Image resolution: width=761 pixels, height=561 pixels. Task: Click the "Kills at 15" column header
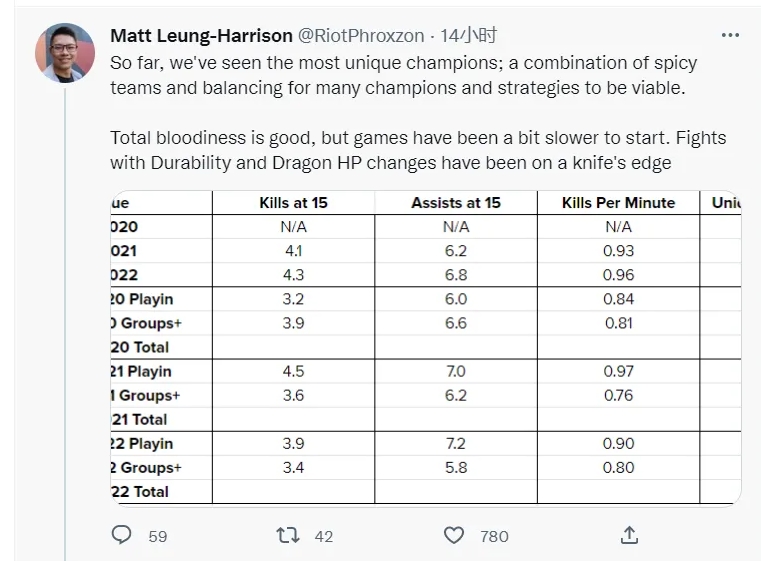[x=293, y=203]
